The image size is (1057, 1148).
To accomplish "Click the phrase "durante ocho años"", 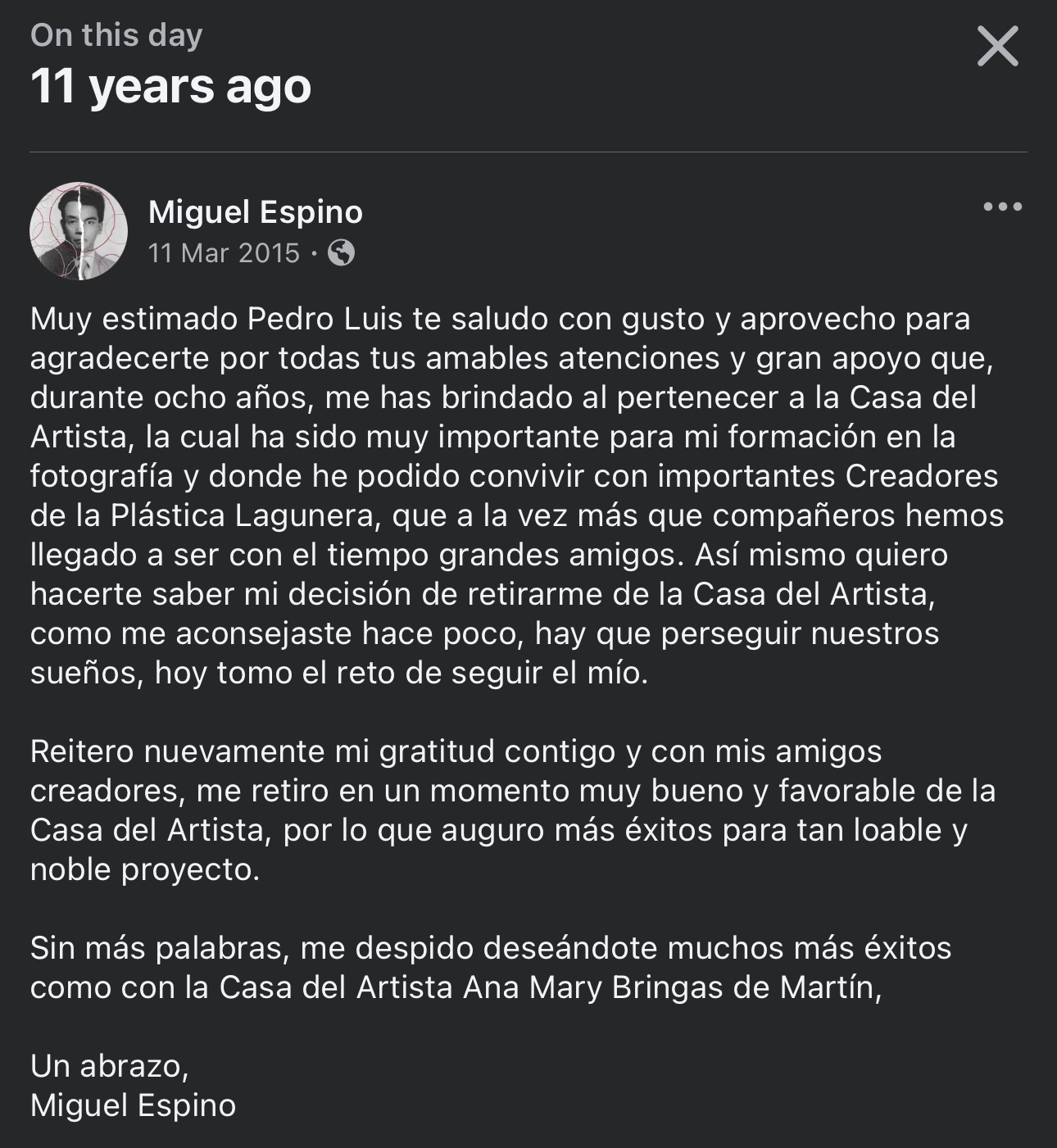I will click(172, 397).
